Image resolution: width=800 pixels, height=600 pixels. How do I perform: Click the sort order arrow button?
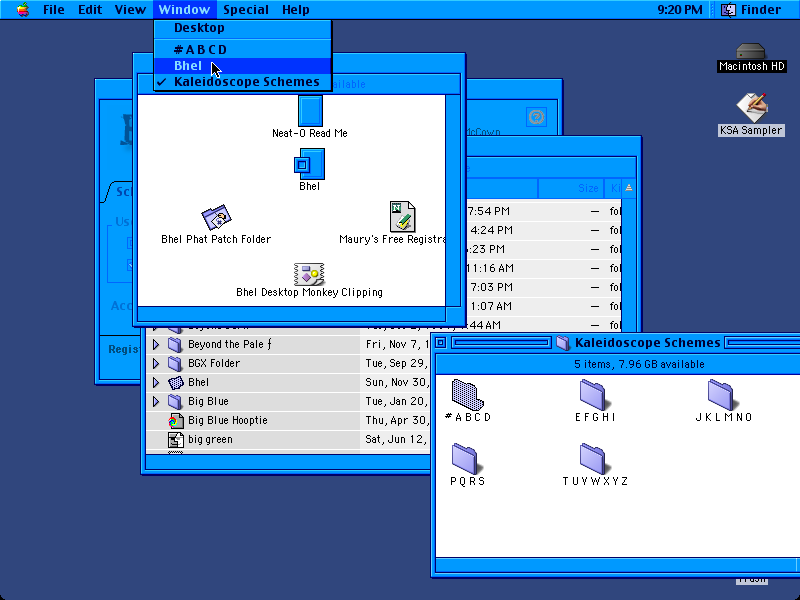click(629, 188)
